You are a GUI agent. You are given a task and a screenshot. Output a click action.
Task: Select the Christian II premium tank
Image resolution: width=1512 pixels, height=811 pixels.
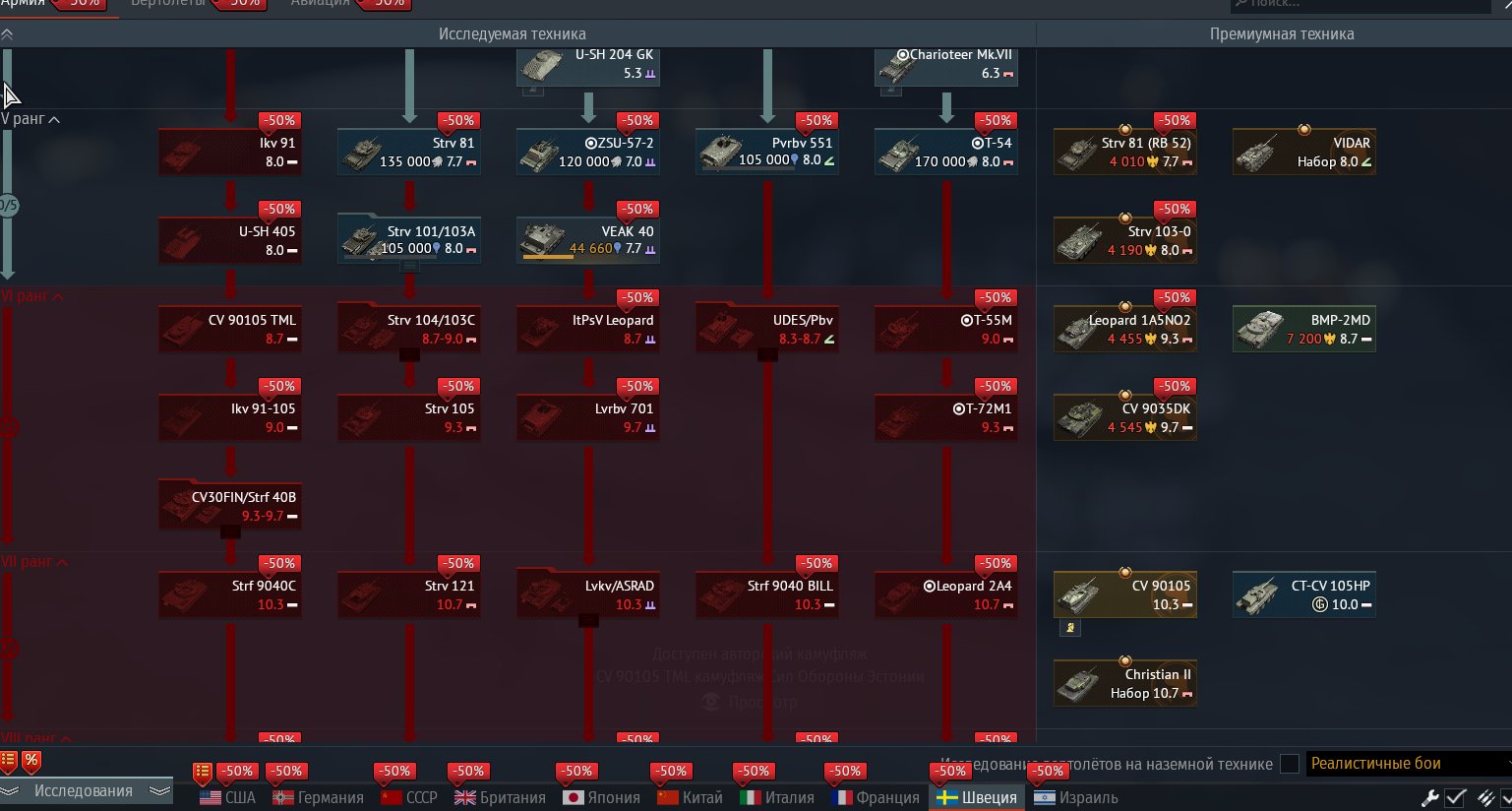1124,684
